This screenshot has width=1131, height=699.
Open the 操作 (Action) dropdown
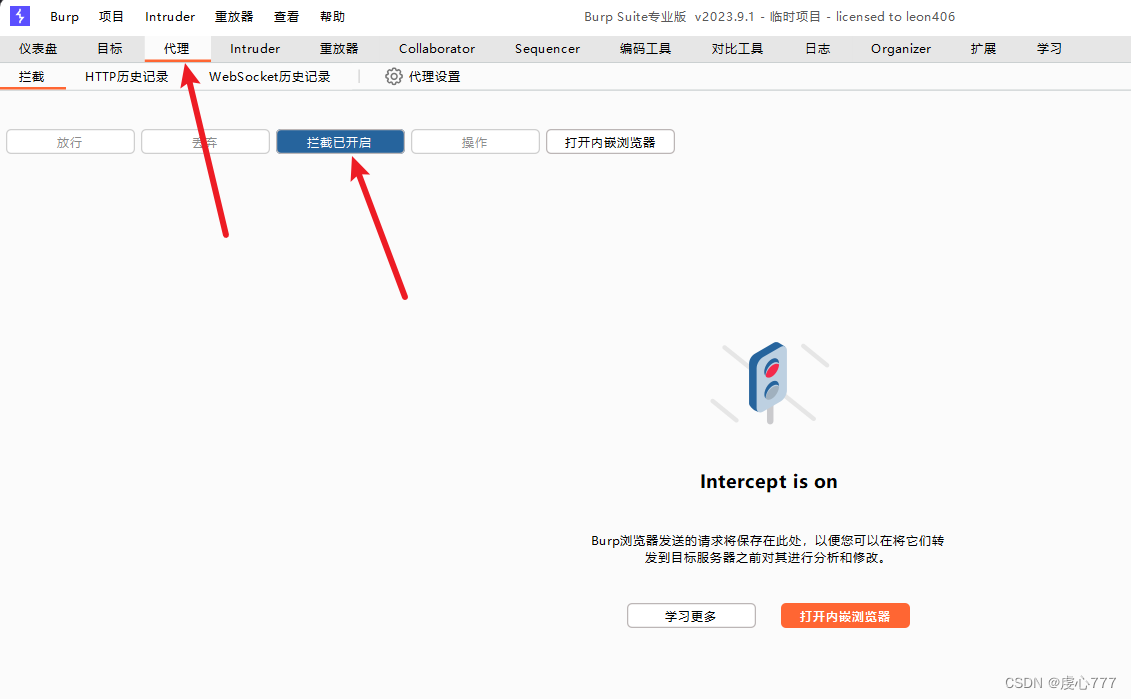coord(475,141)
